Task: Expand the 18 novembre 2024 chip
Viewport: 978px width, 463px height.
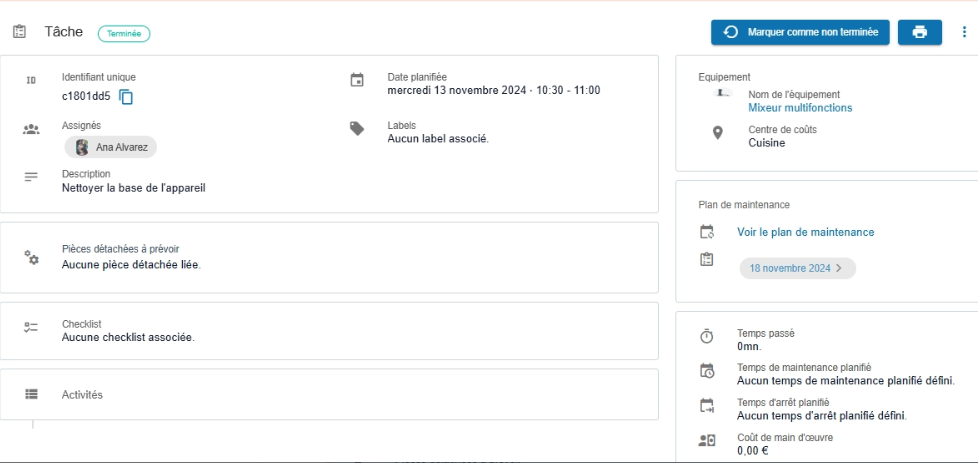Action: (797, 268)
